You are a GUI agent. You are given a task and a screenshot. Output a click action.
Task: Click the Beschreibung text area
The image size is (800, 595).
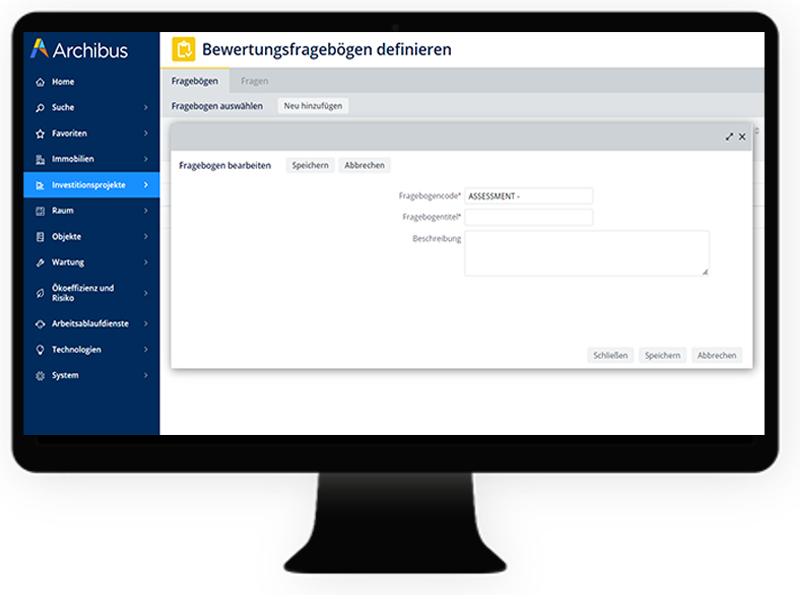coord(587,254)
